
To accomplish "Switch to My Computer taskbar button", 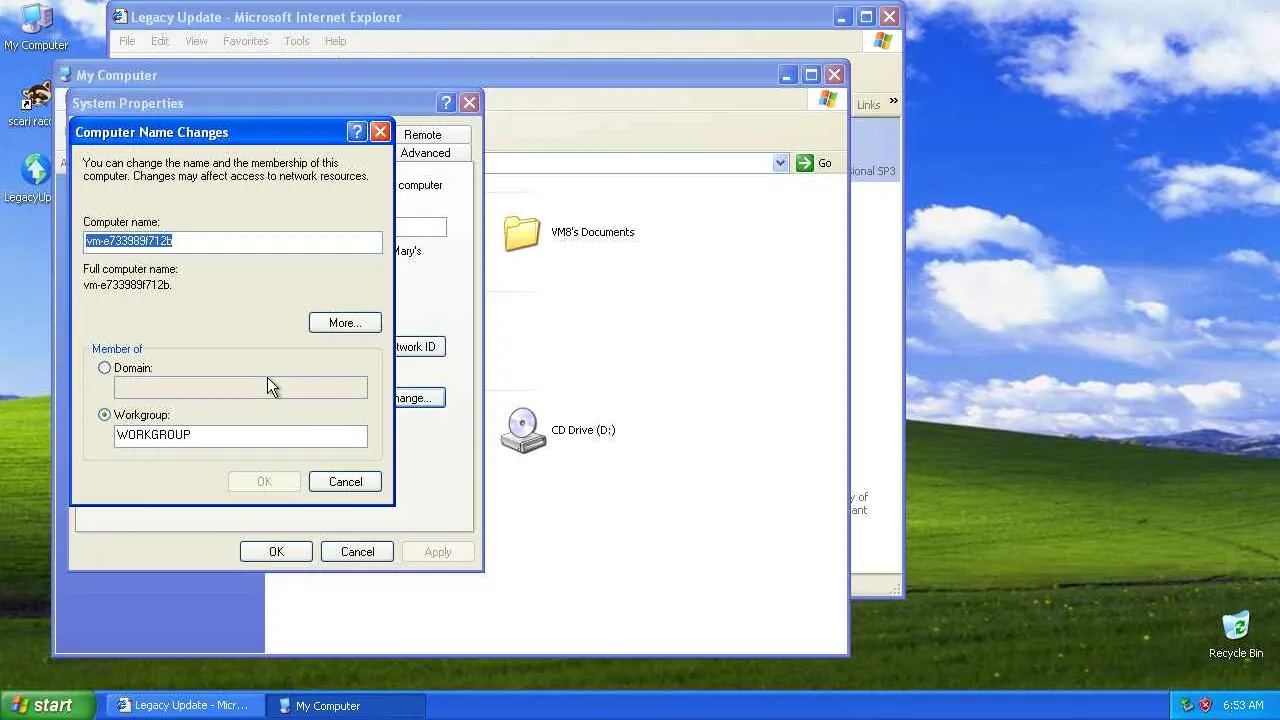I will tap(346, 705).
